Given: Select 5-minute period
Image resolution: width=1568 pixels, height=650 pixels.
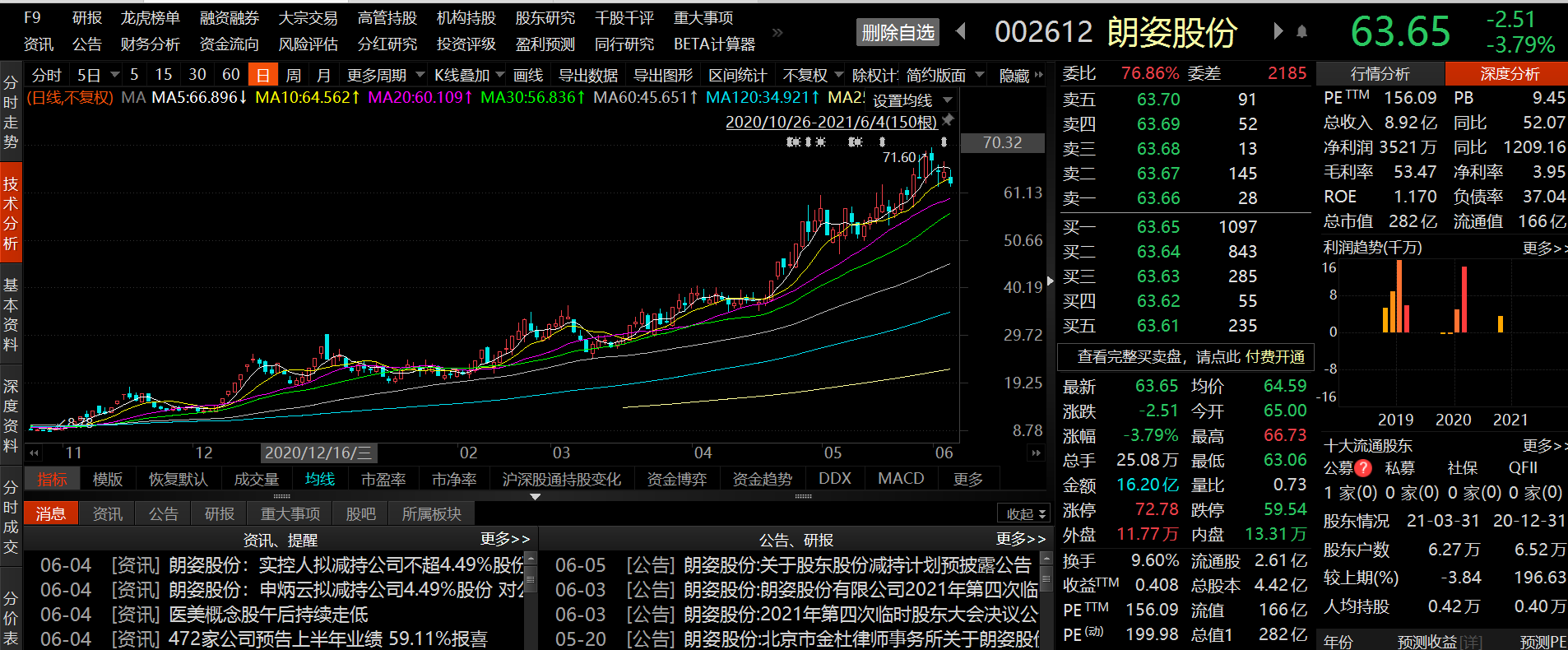Looking at the screenshot, I should 134,75.
